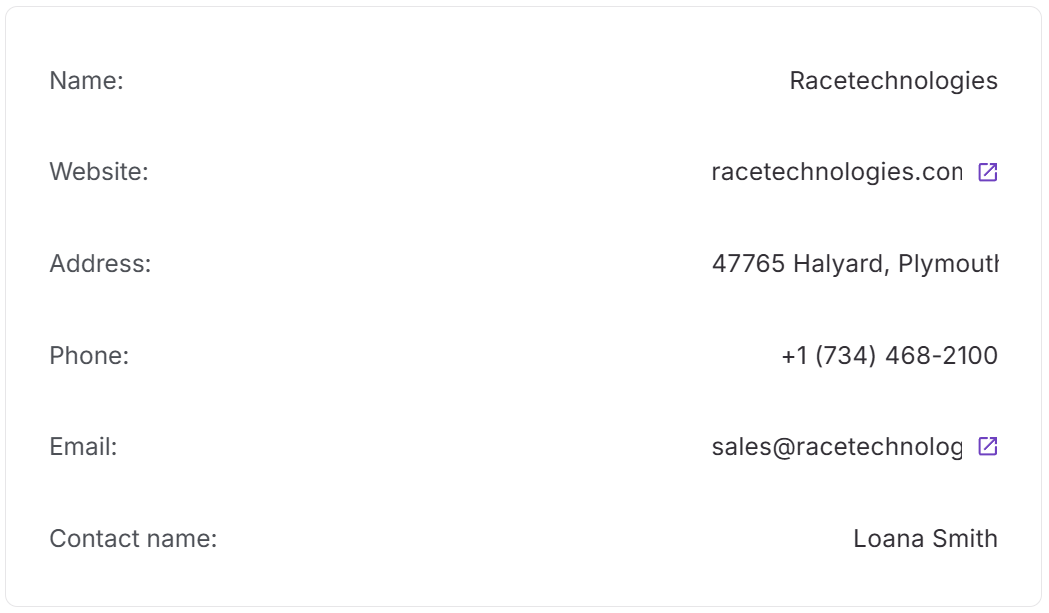This screenshot has width=1049, height=613.
Task: Click the truncated Plymouth text in address
Action: 948,264
